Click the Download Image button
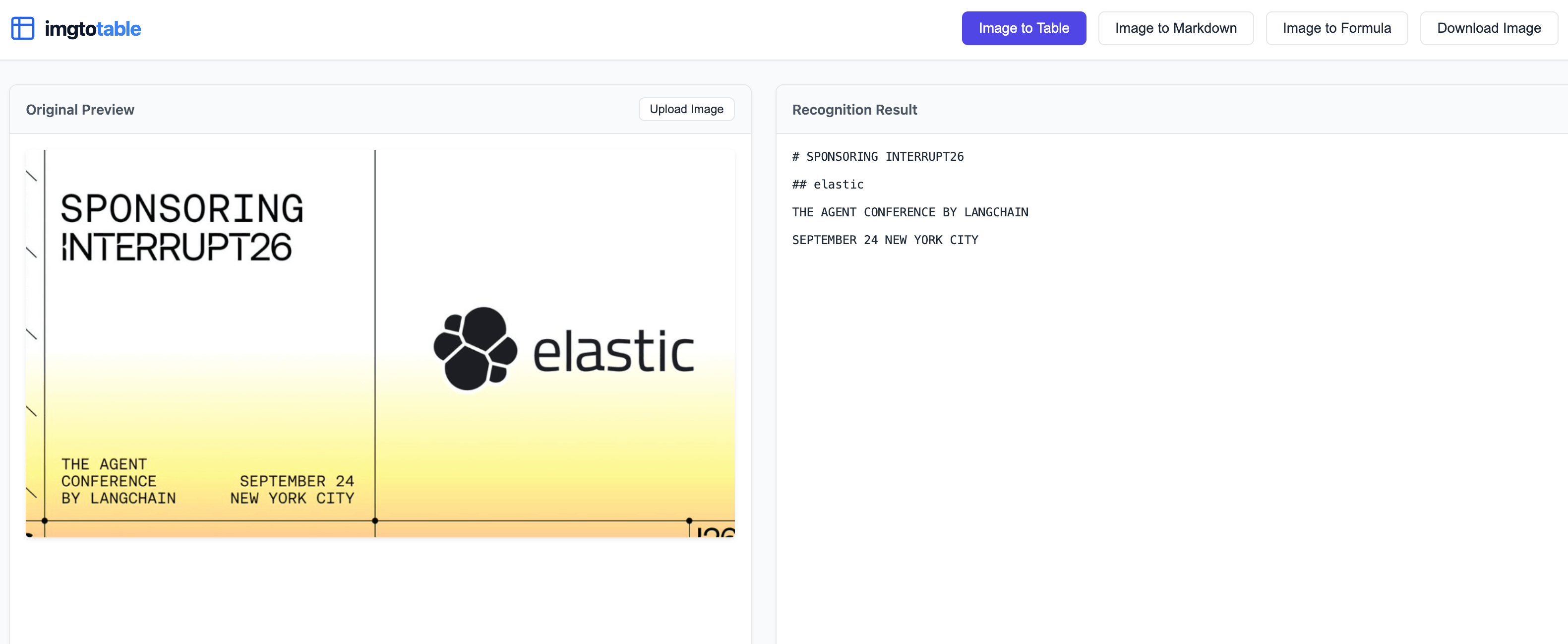The image size is (1568, 644). click(x=1489, y=28)
